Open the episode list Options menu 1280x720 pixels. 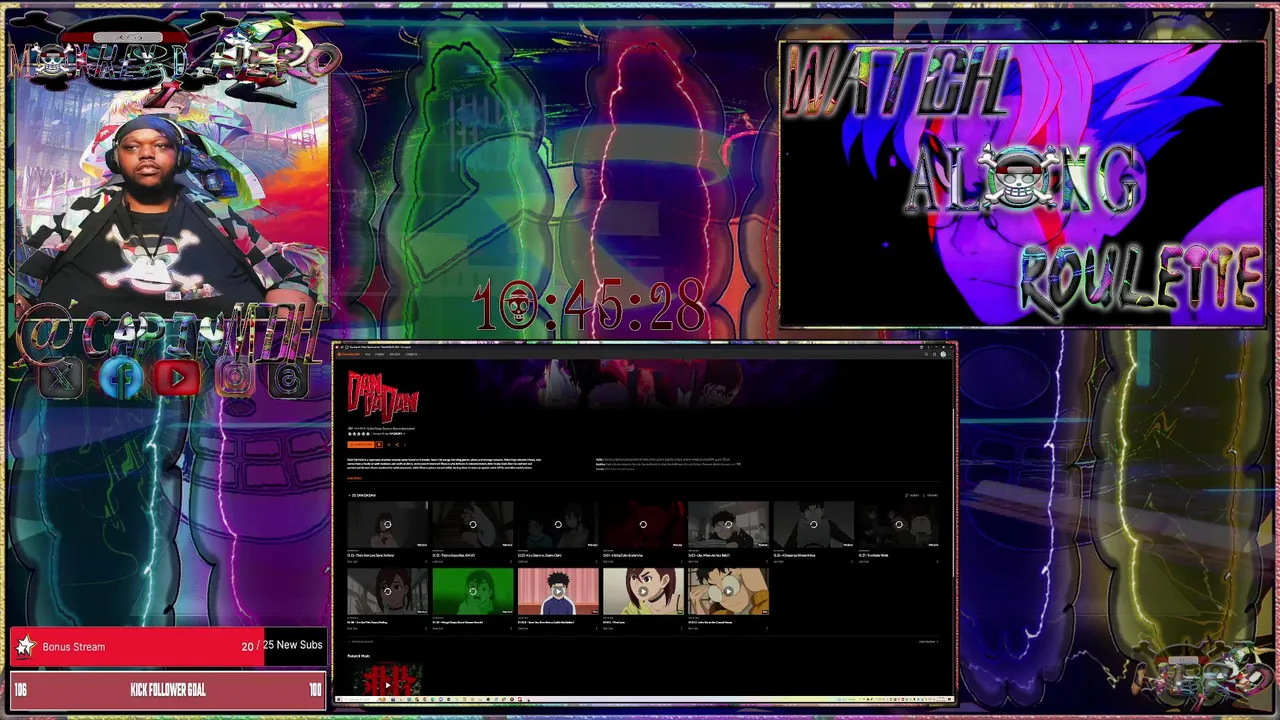click(931, 495)
